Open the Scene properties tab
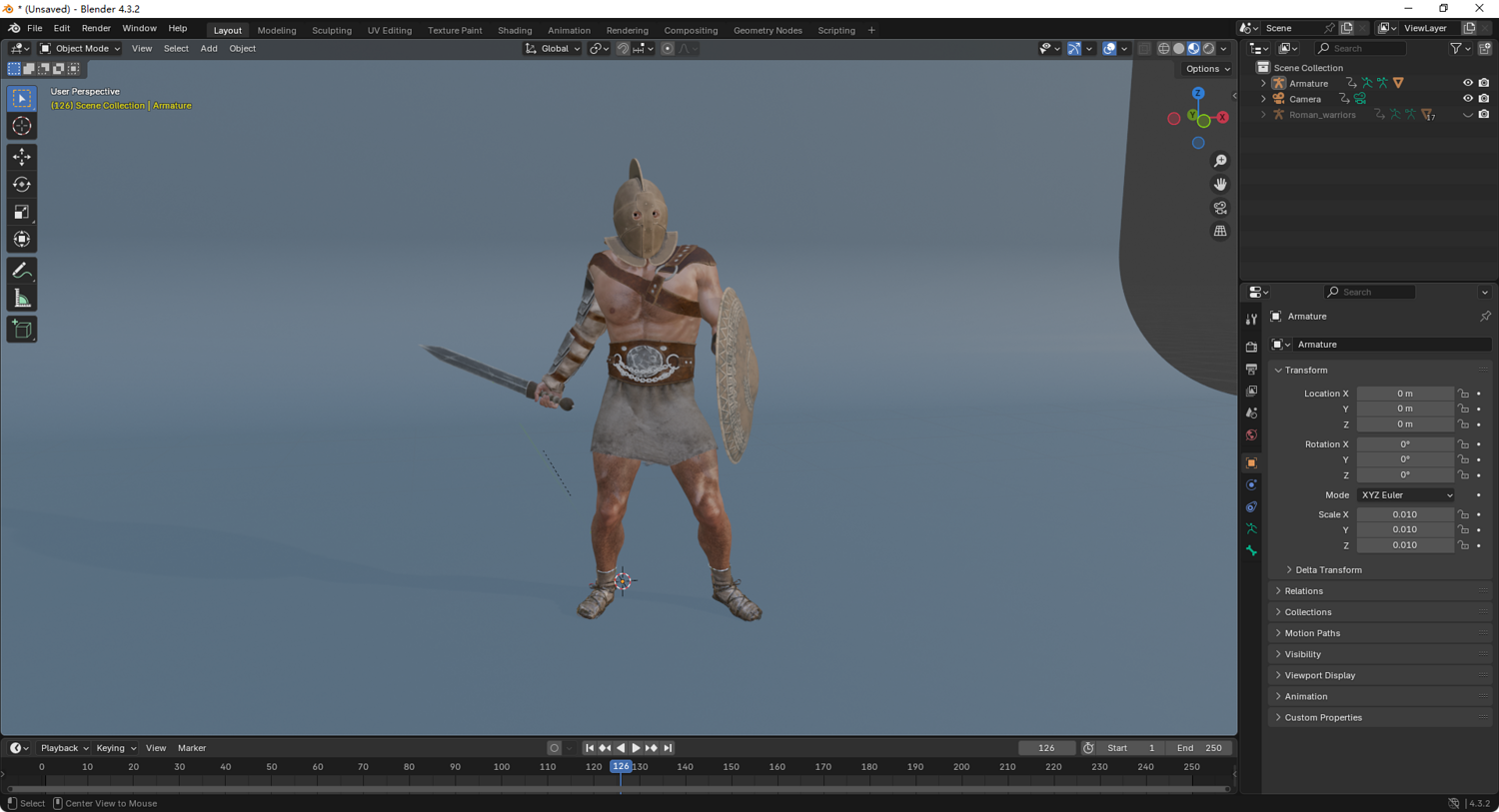 pos(1251,413)
